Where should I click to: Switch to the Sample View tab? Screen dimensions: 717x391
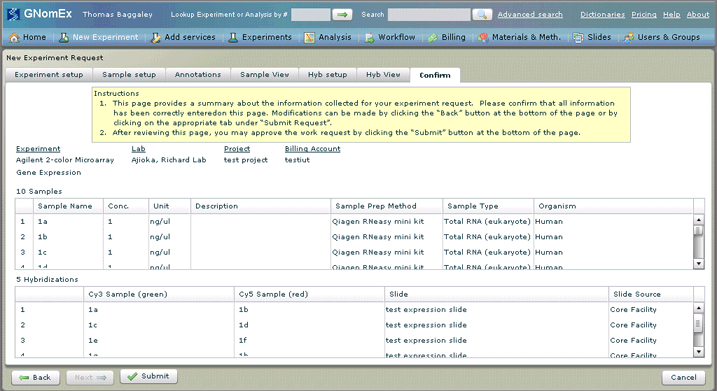(264, 75)
